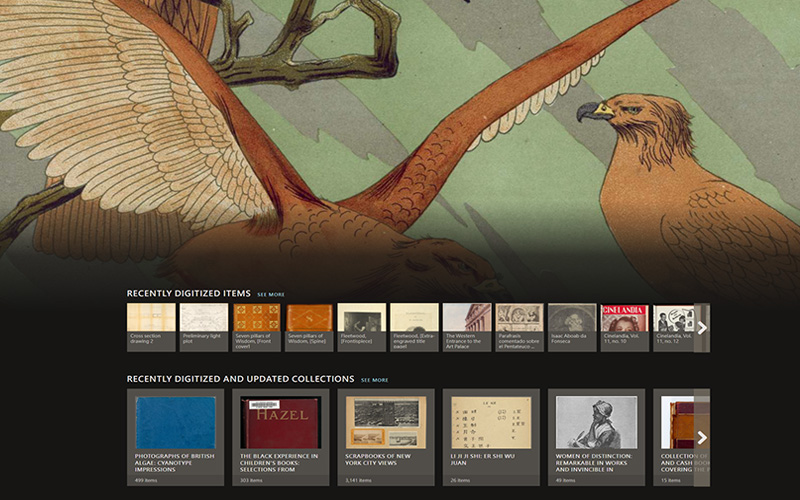
Task: Select the Women of Distinction collection card
Action: pyautogui.click(x=596, y=436)
